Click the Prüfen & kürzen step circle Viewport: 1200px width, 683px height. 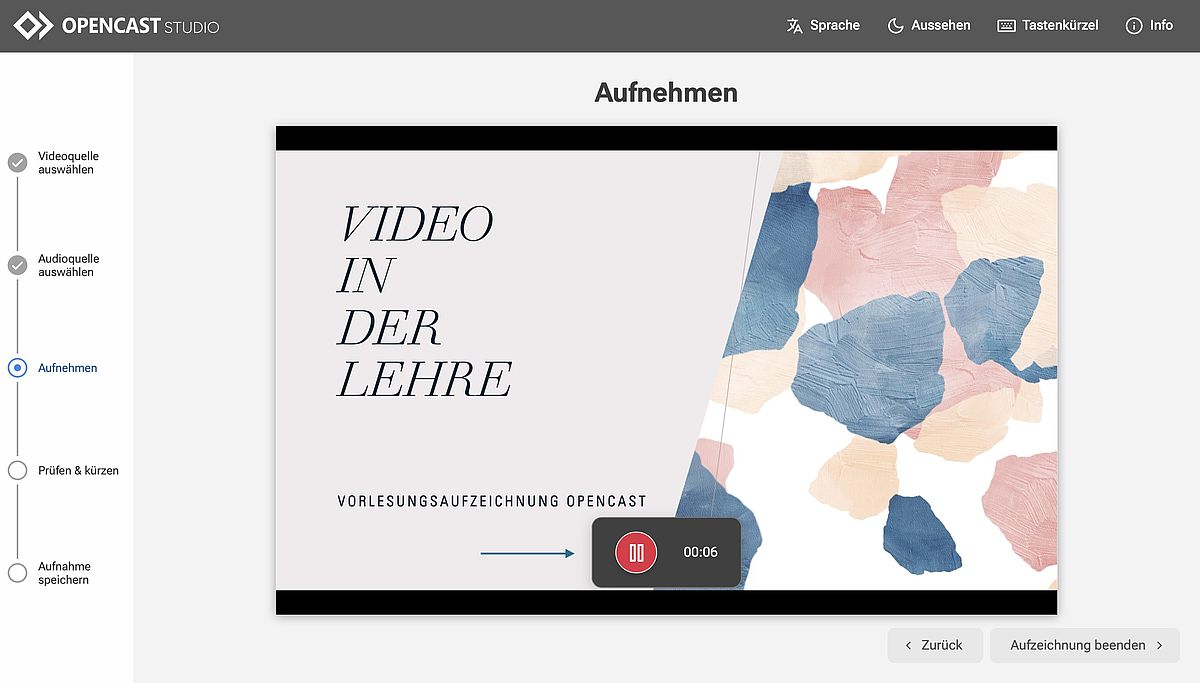[x=17, y=470]
